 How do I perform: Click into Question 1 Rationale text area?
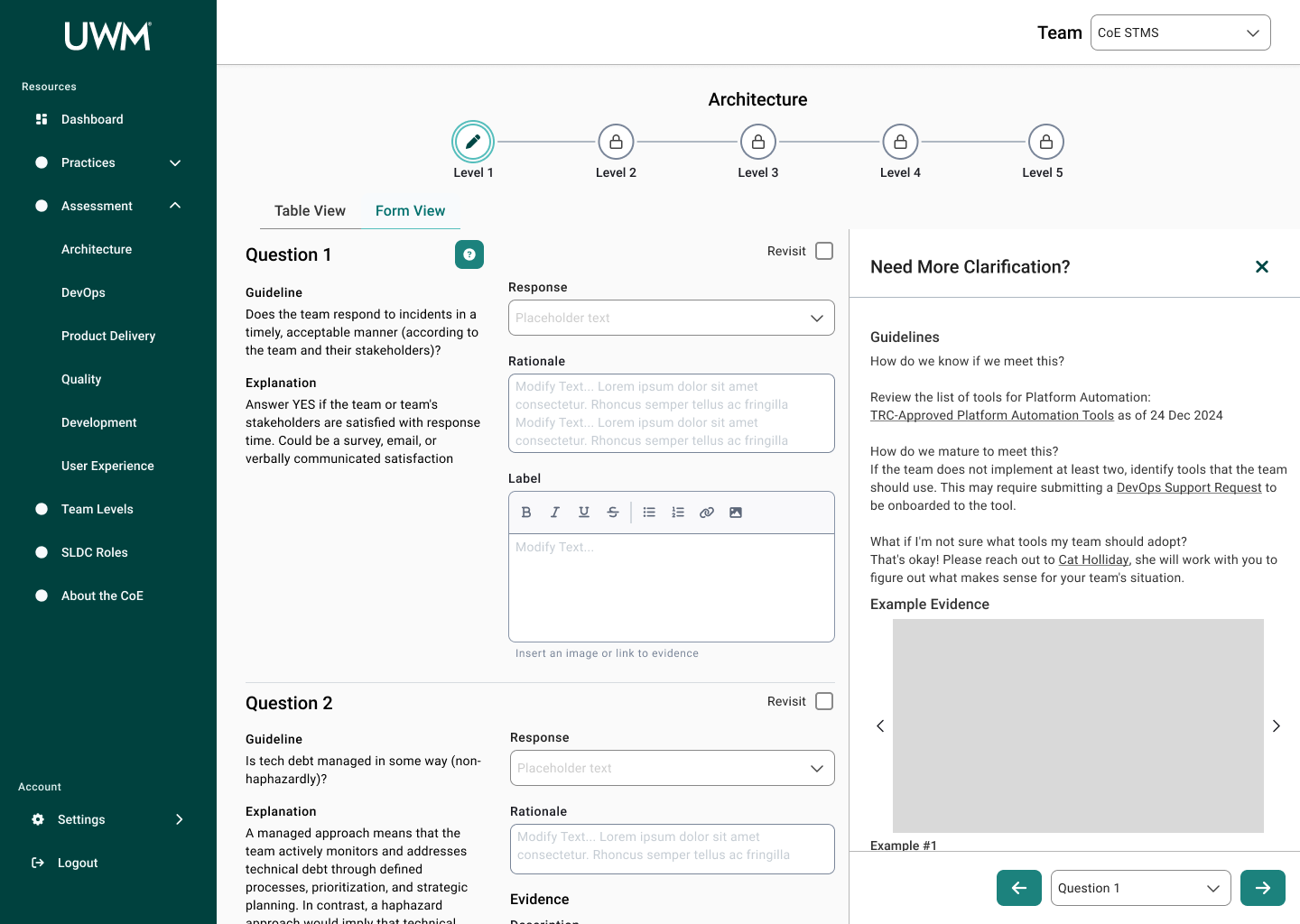(x=672, y=413)
